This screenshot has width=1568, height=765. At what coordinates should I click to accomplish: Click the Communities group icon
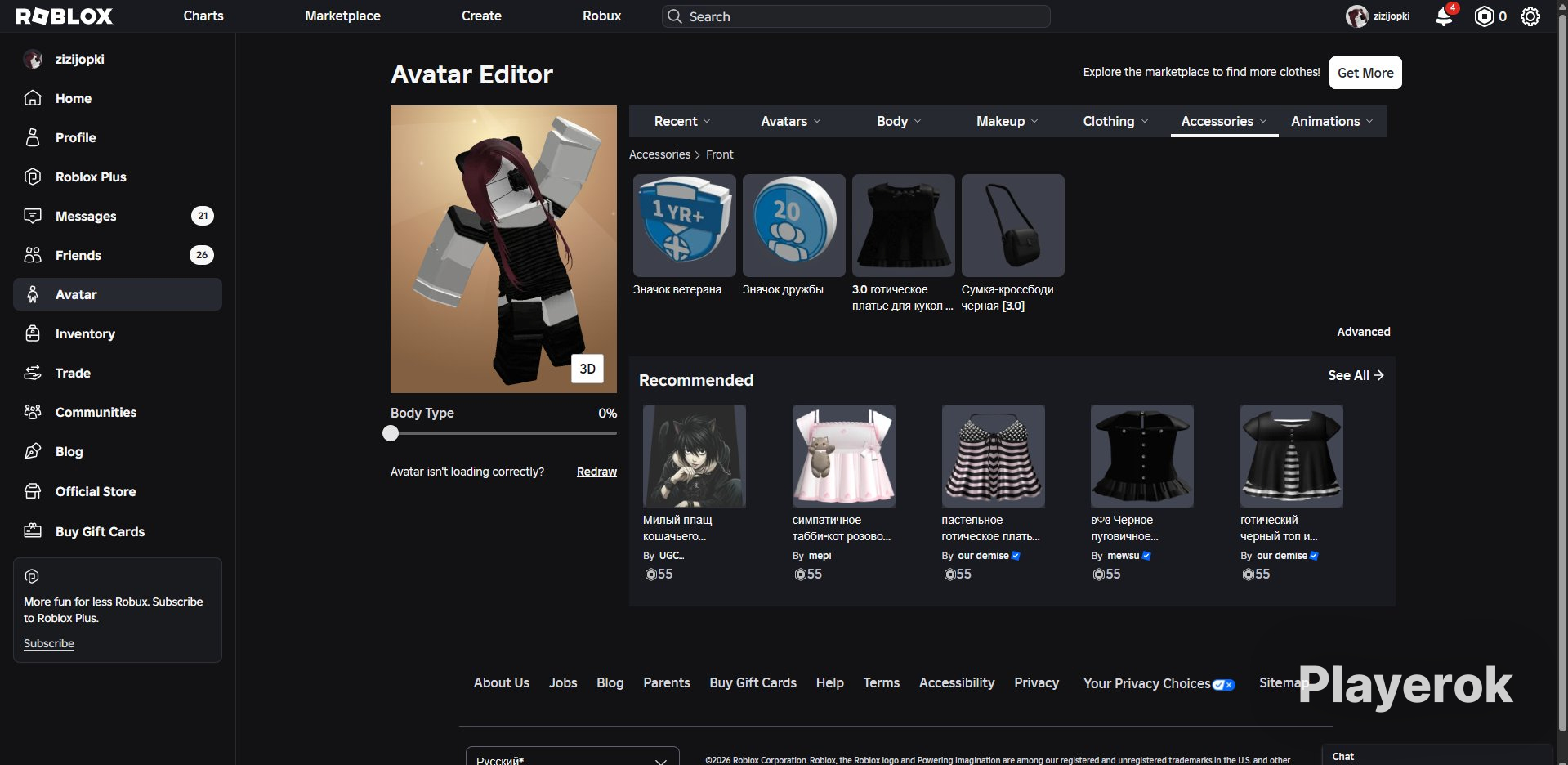click(33, 412)
